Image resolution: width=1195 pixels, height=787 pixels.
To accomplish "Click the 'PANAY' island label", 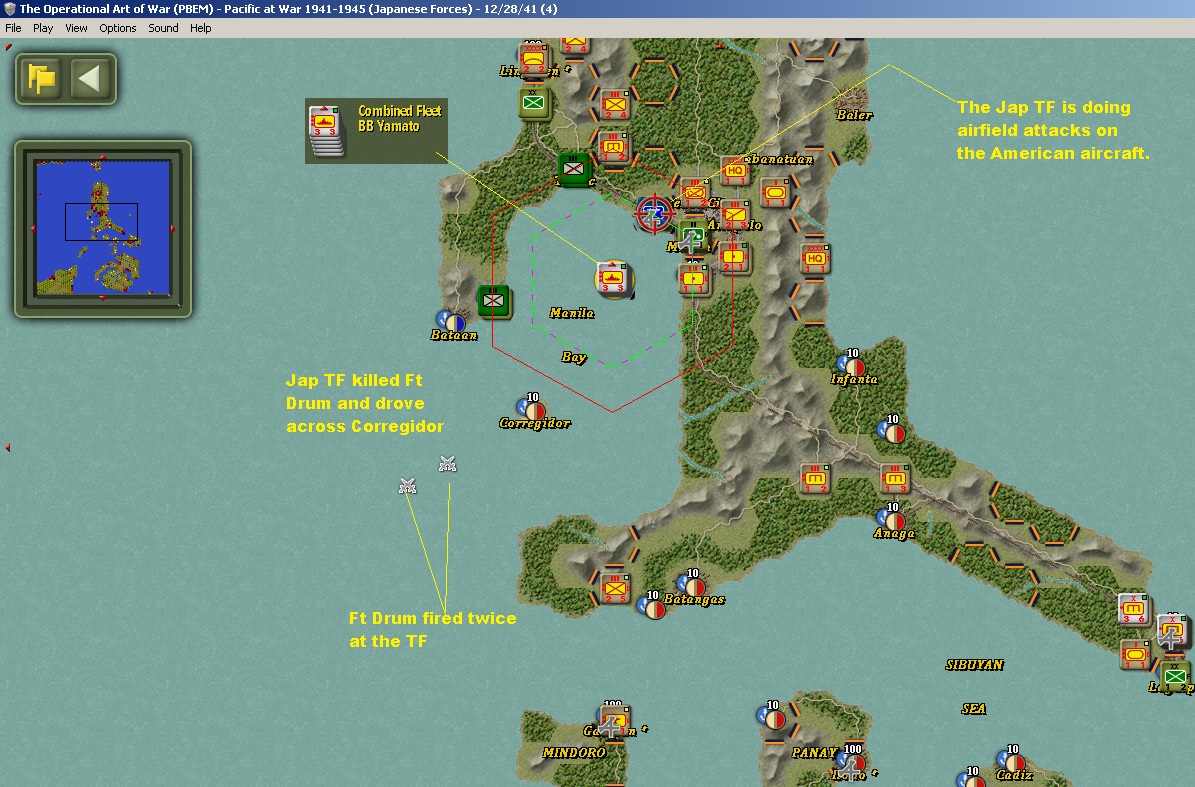I will click(814, 753).
